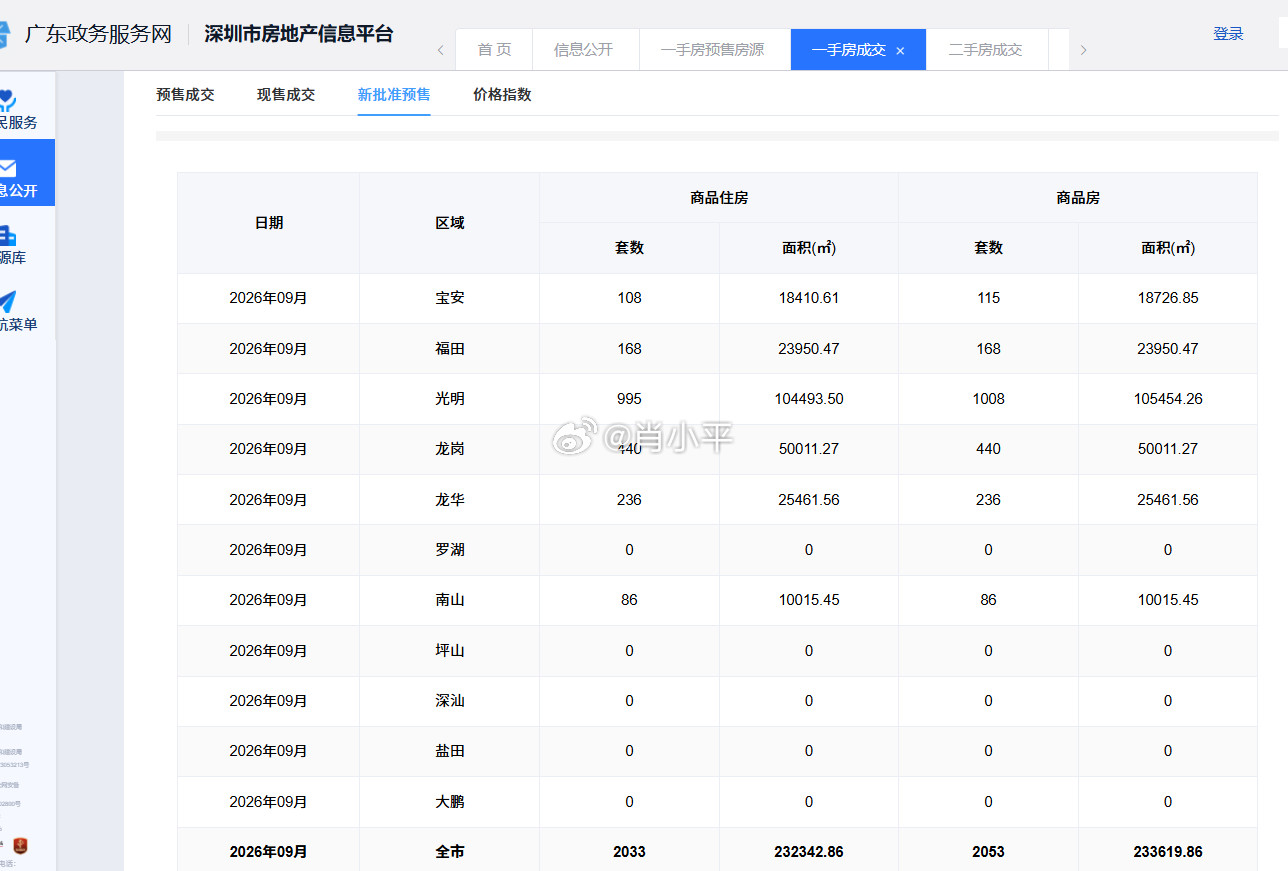
Task: Click the 2026年09月 date in 宝安 row
Action: pyautogui.click(x=269, y=298)
